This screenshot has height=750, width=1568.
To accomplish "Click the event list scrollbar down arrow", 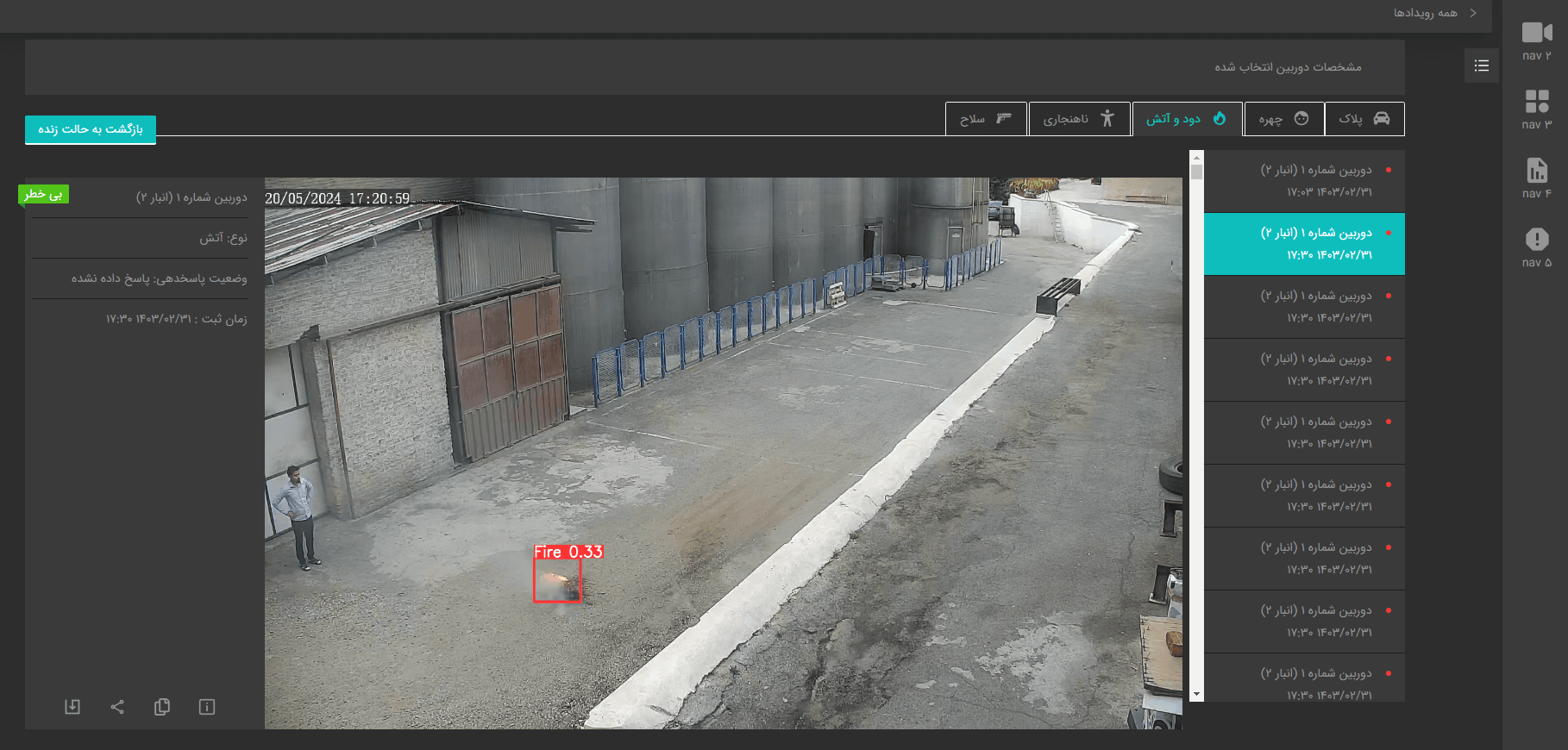I will [1196, 695].
